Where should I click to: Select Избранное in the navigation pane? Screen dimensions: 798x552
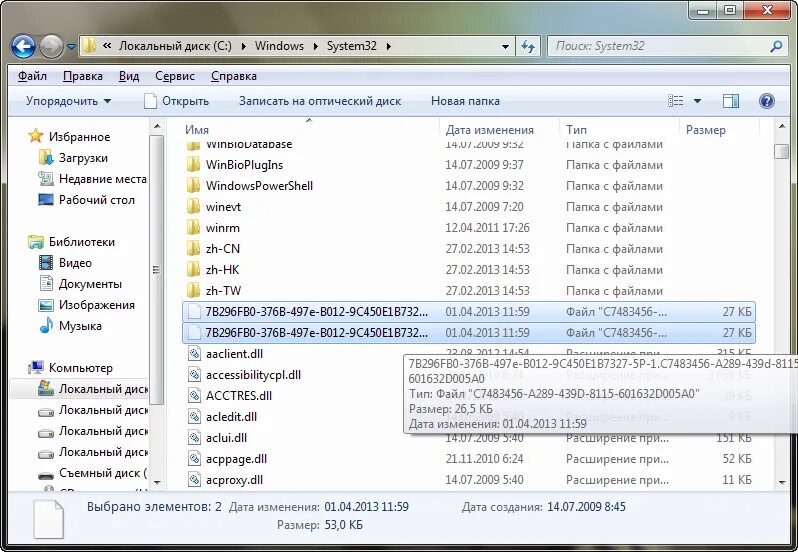tap(79, 136)
